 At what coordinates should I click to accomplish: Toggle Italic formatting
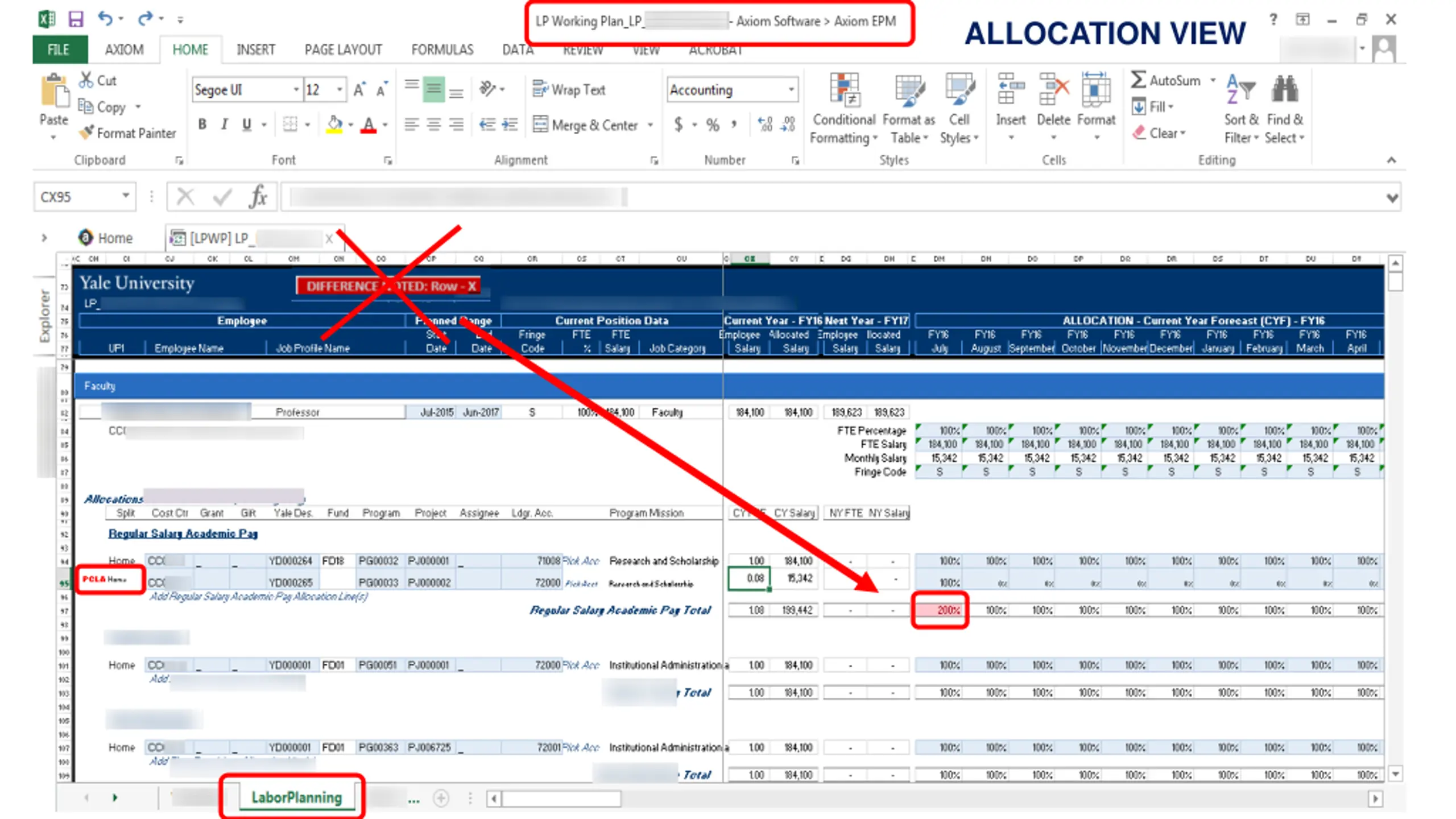tap(224, 125)
